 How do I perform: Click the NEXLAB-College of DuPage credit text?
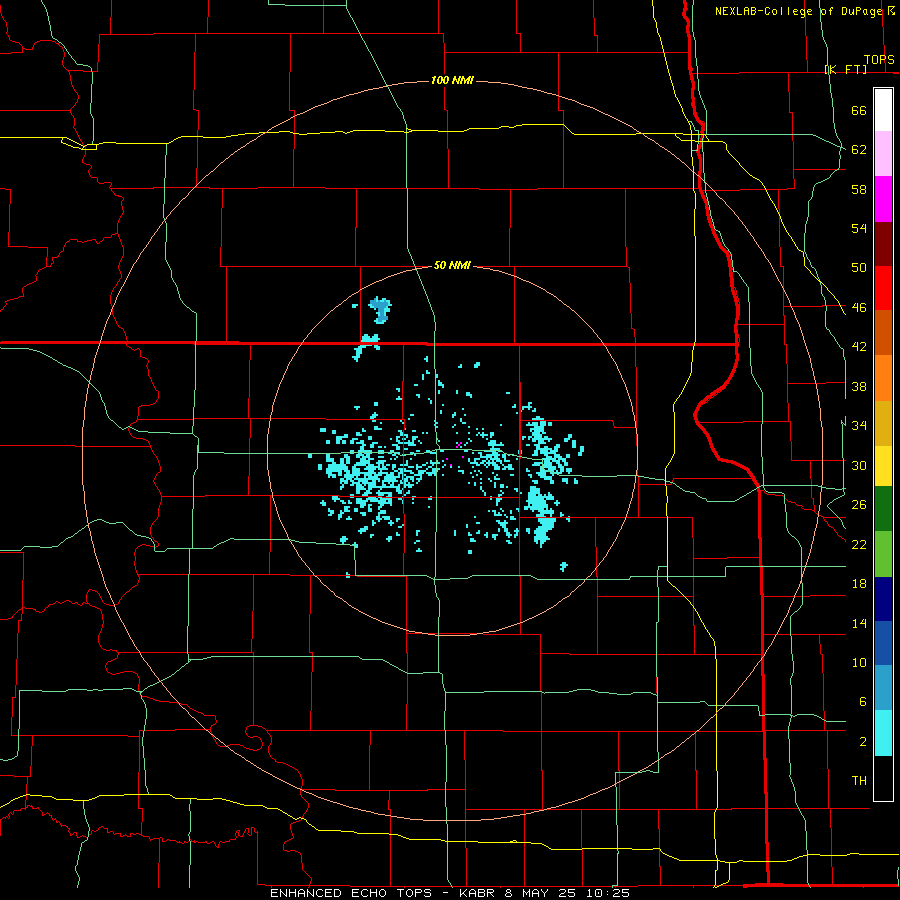tap(799, 11)
